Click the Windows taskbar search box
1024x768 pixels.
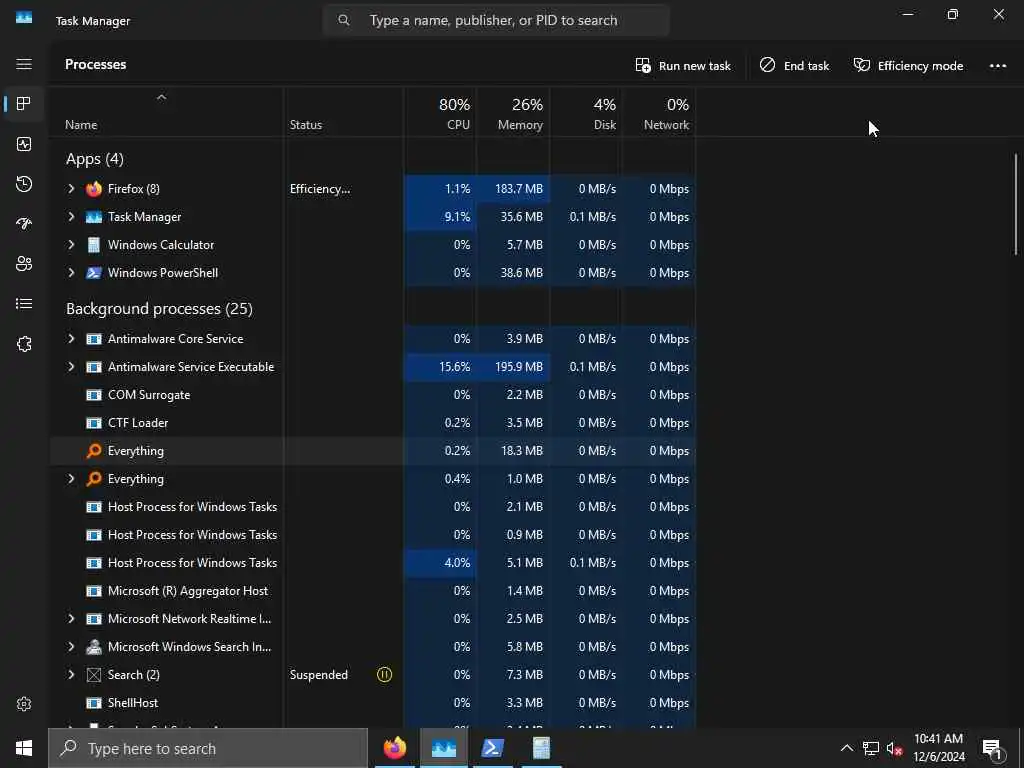[208, 748]
